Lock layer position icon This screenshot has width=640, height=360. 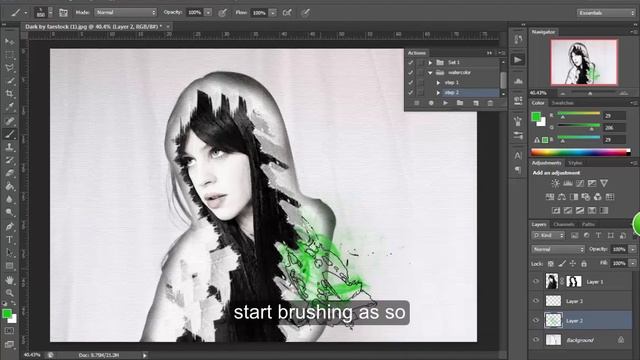573,264
